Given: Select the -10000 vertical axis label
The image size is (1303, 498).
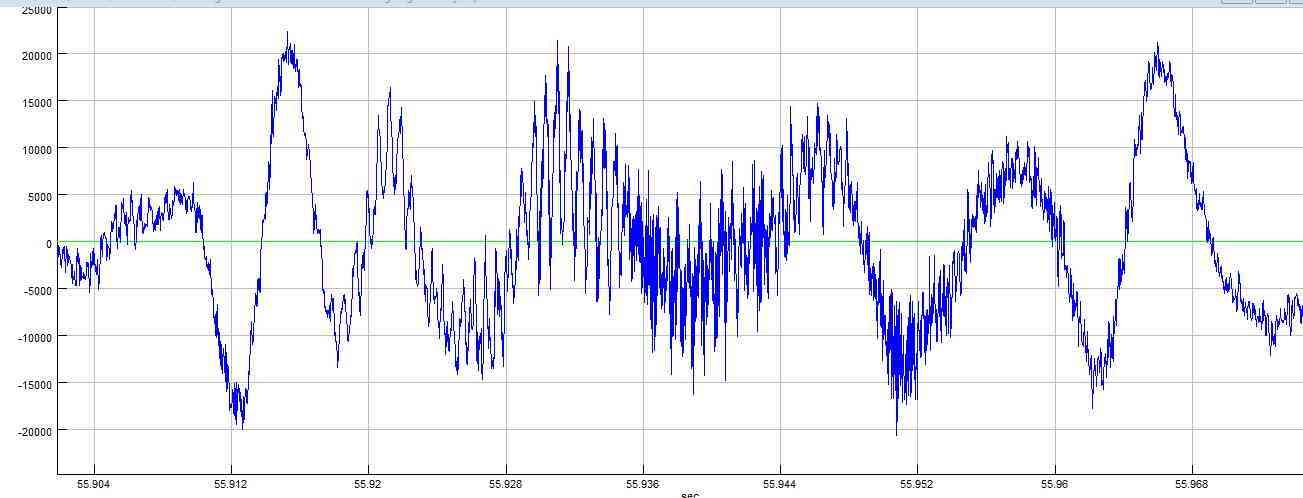Looking at the screenshot, I should (33, 337).
